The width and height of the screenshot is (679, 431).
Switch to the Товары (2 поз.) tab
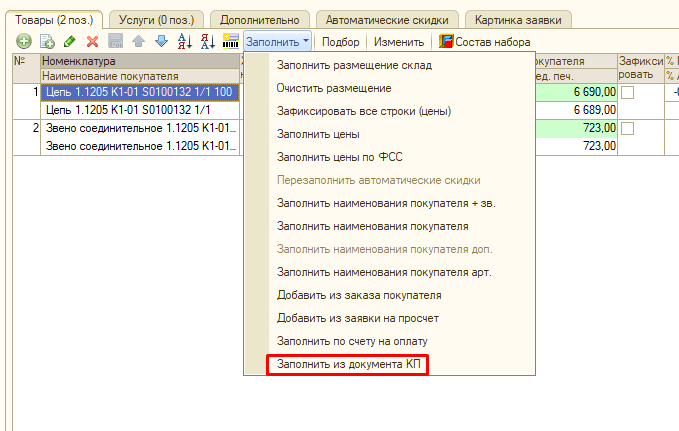tap(54, 20)
